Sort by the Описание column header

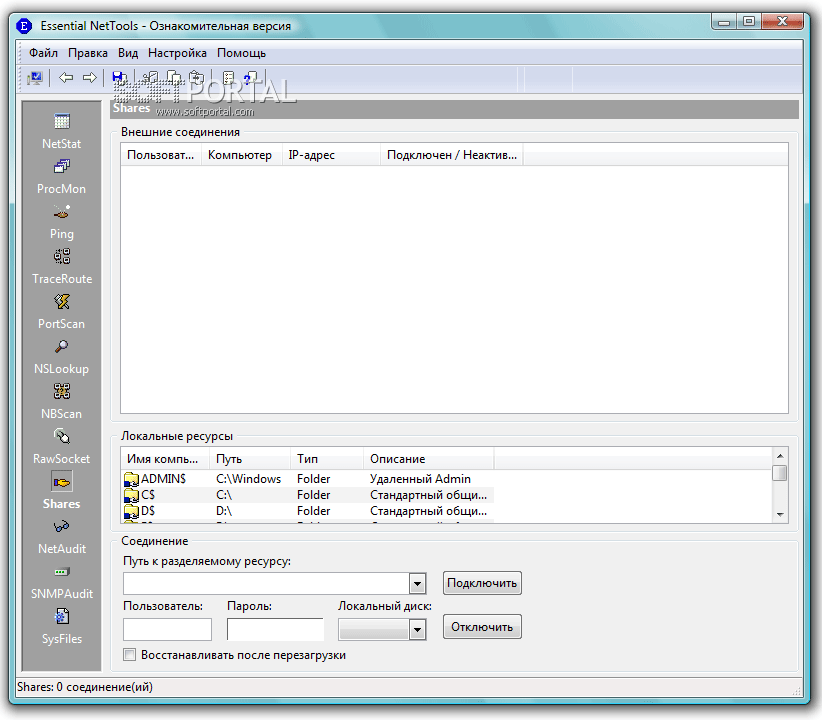click(x=429, y=459)
